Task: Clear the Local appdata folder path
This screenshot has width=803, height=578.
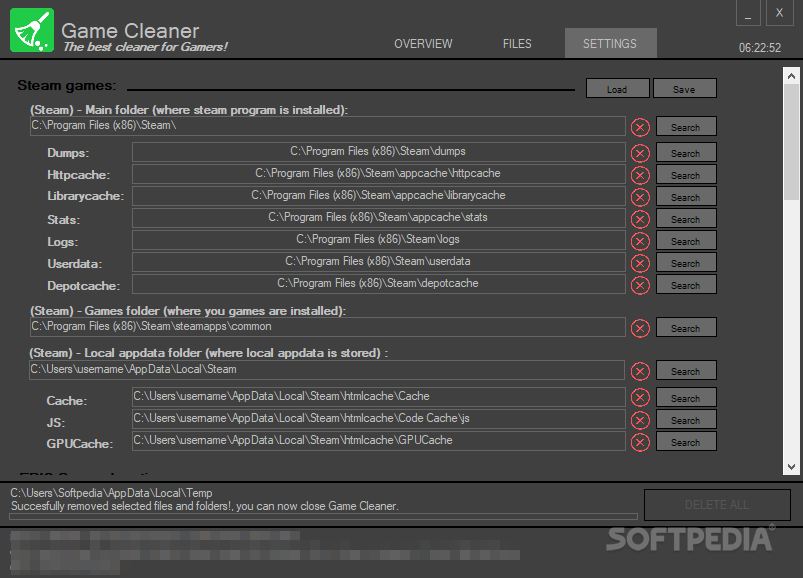Action: (640, 371)
